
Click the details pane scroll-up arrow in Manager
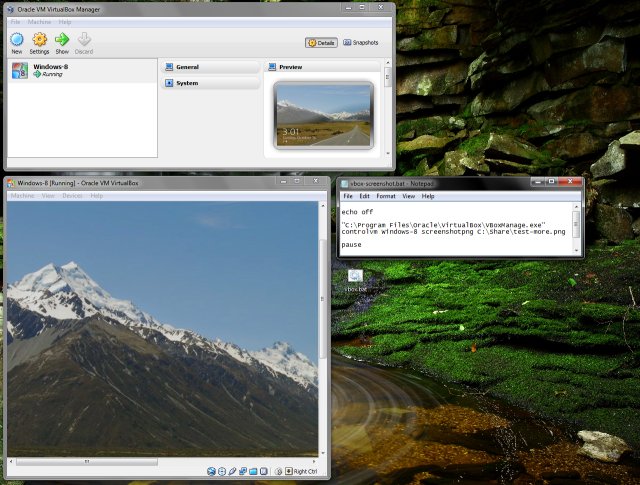[388, 63]
